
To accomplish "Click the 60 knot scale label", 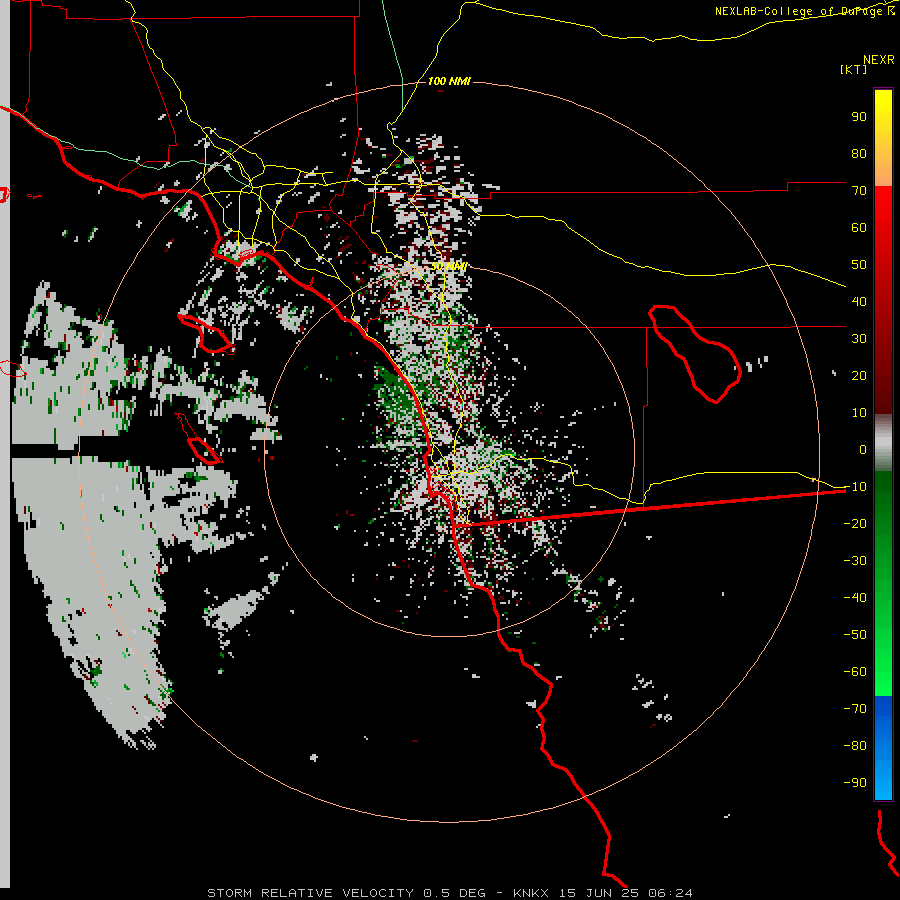I will click(859, 228).
